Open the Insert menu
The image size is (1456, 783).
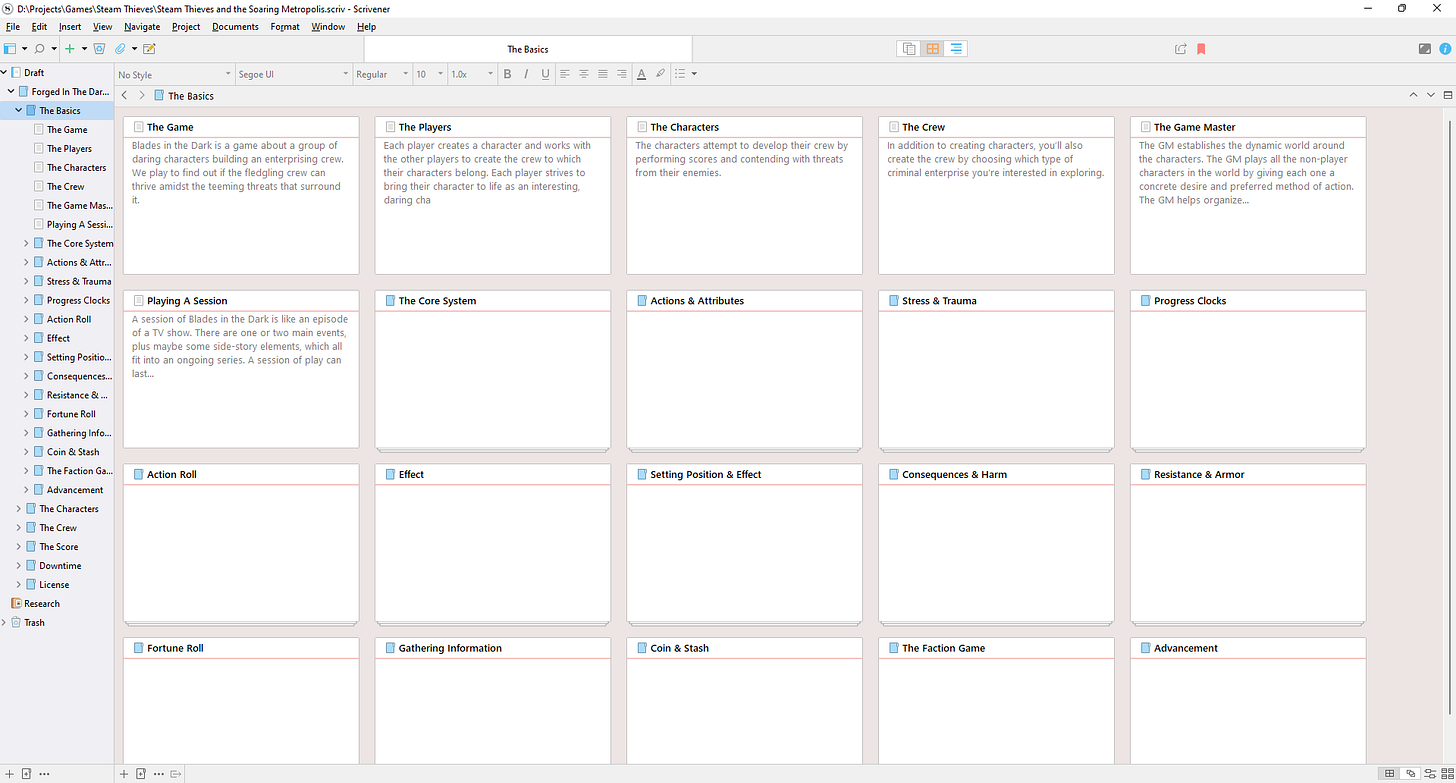pyautogui.click(x=70, y=27)
